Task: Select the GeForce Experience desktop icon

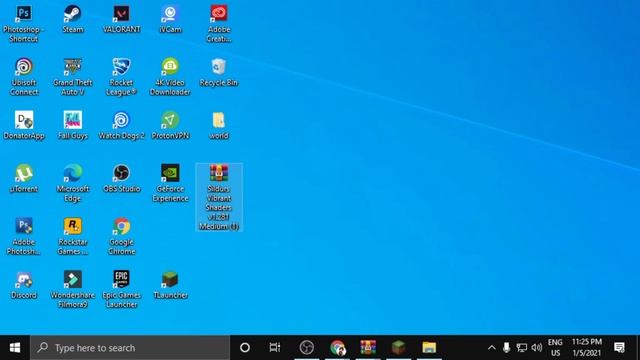Action: pyautogui.click(x=170, y=183)
